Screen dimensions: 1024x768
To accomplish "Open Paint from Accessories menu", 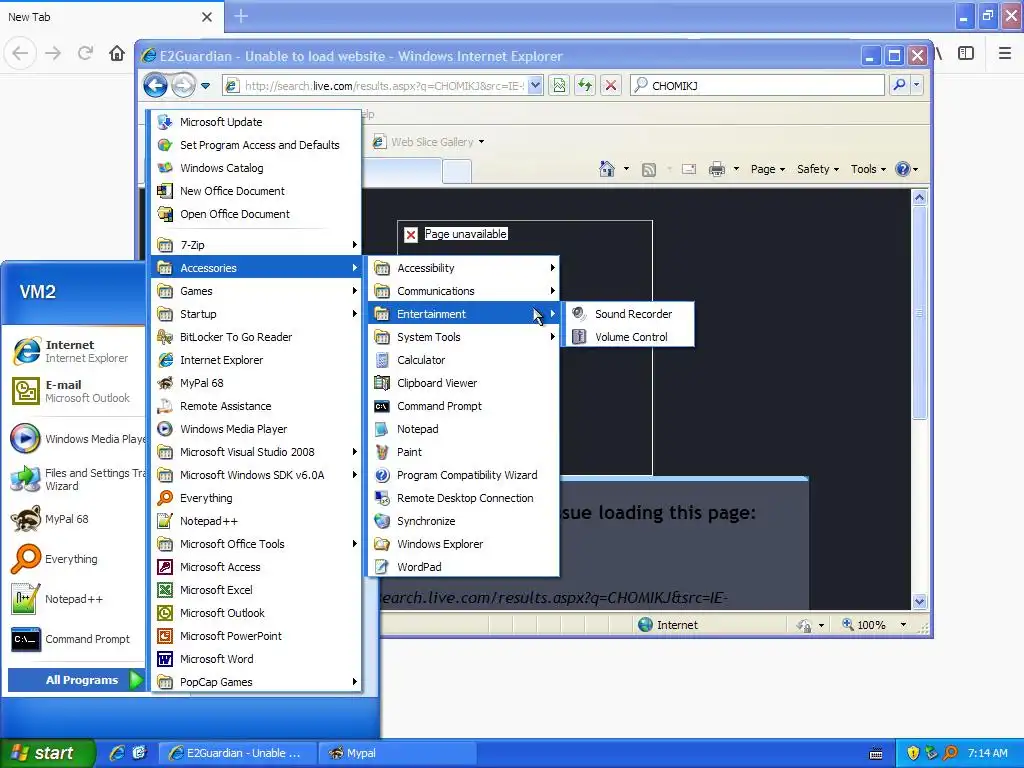I will click(x=464, y=452).
